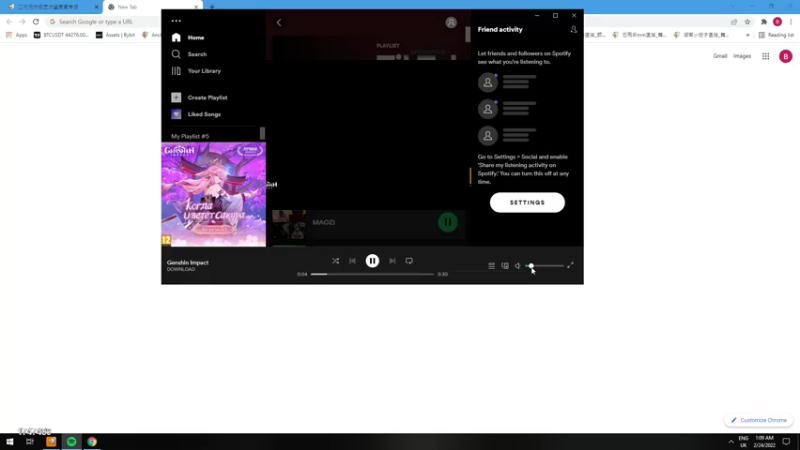The width and height of the screenshot is (800, 450).
Task: Open the Chrome share page icon
Action: (734, 22)
